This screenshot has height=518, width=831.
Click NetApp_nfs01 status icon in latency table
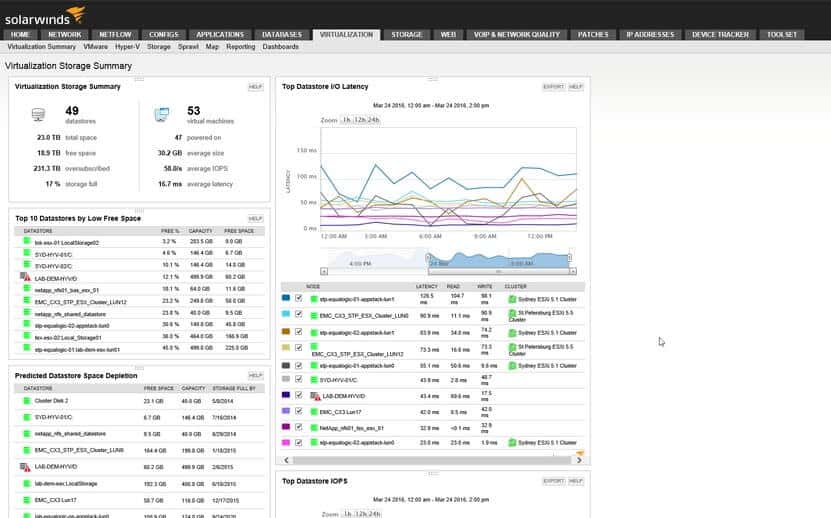tap(314, 427)
